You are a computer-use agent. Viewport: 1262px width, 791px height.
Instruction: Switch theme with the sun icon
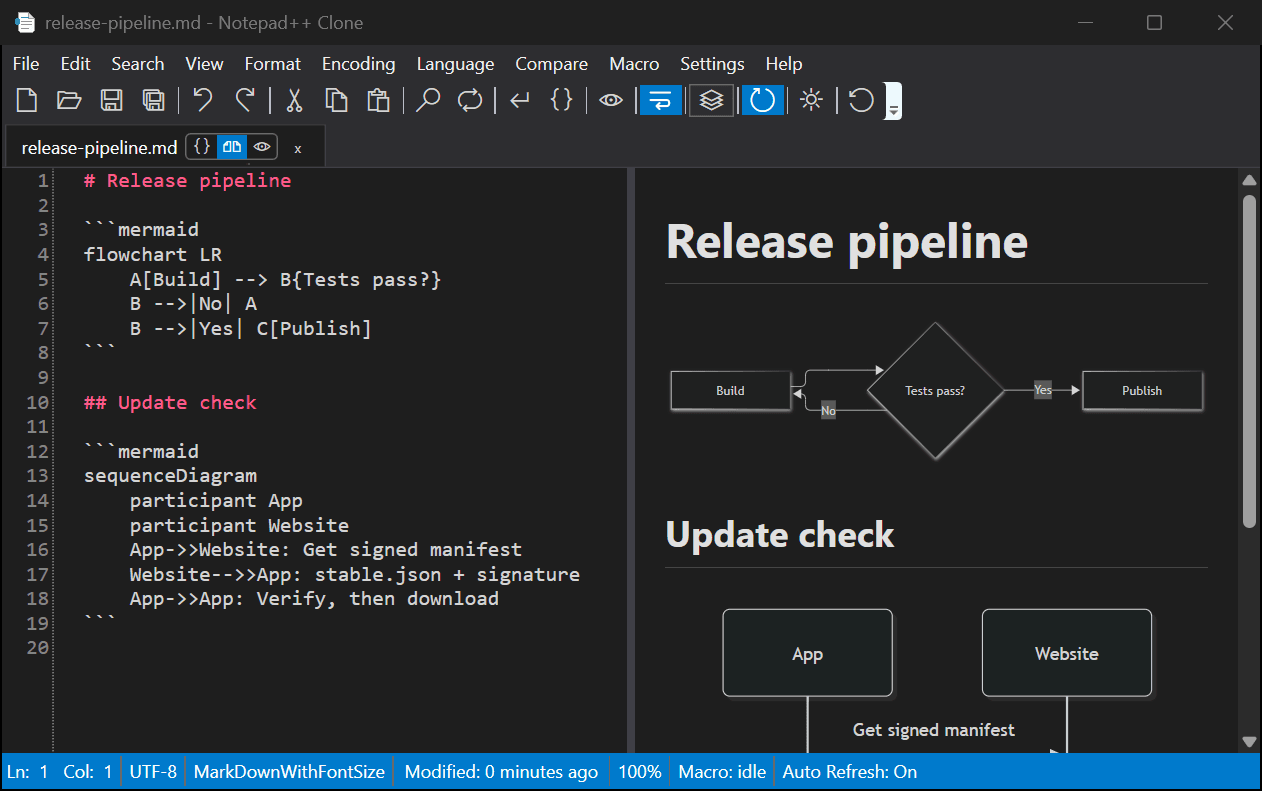pos(811,100)
